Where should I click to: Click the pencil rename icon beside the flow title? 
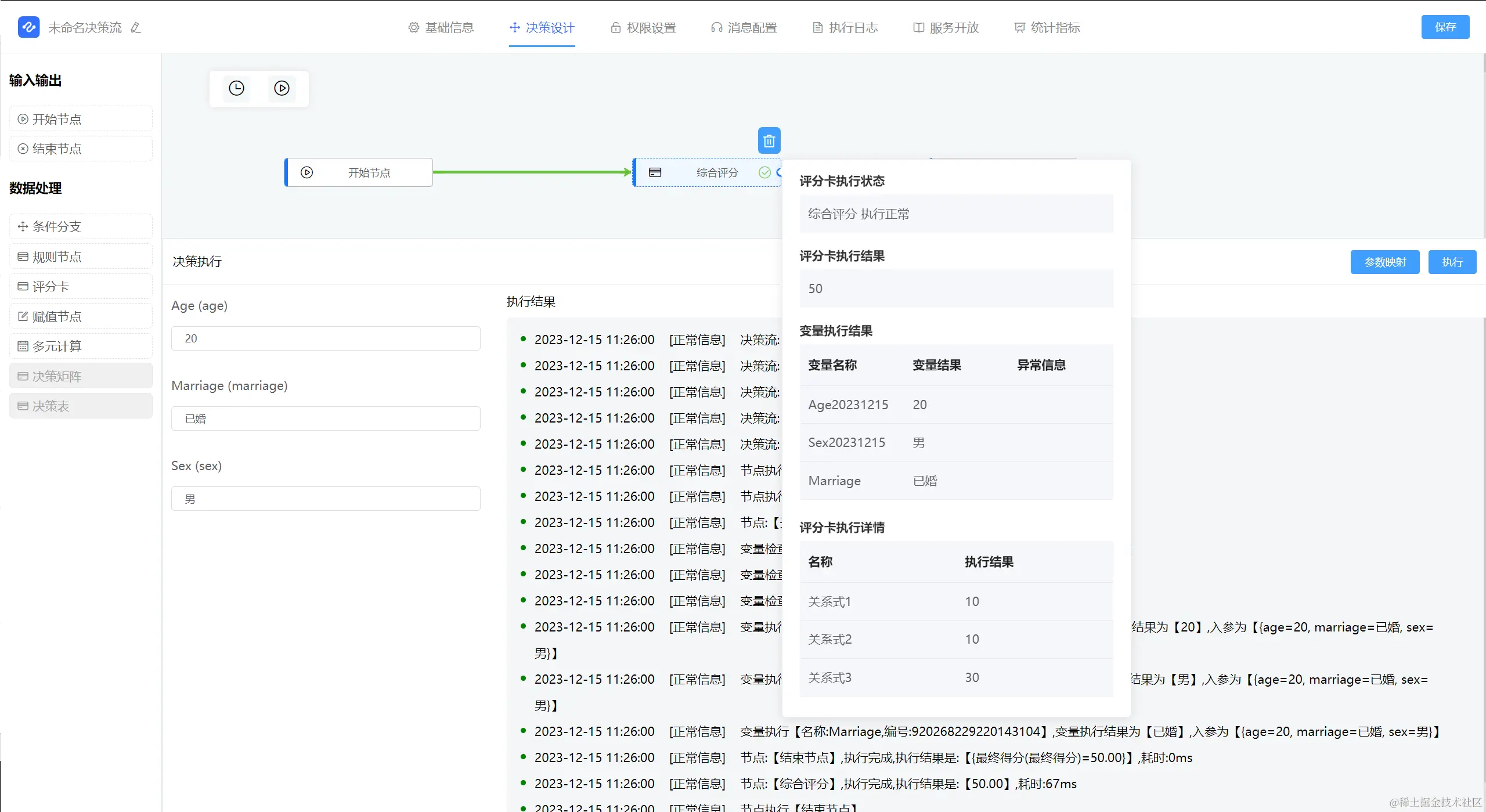pyautogui.click(x=136, y=27)
